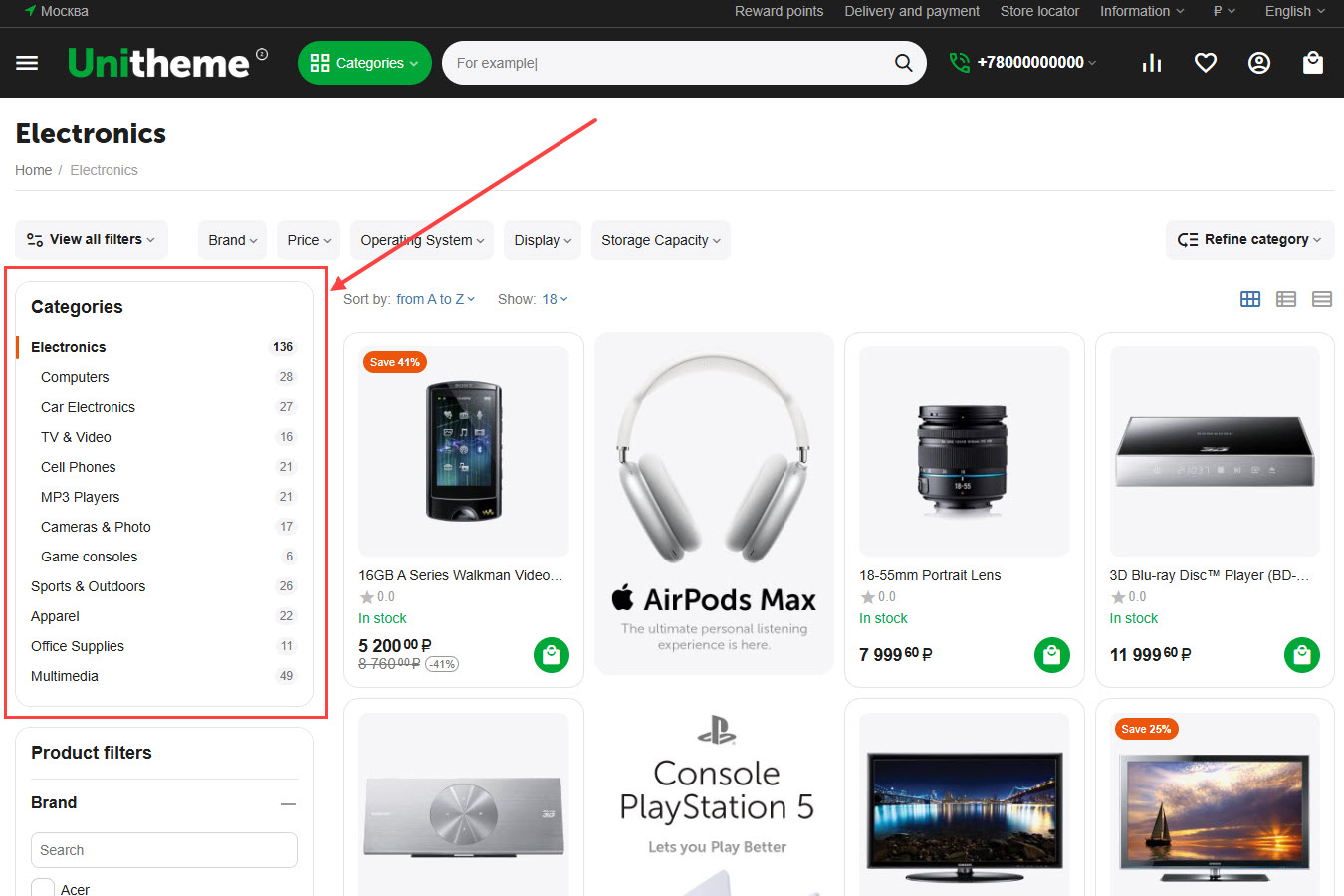The image size is (1344, 896).
Task: Expand the Operating System filter dropdown
Action: point(422,240)
